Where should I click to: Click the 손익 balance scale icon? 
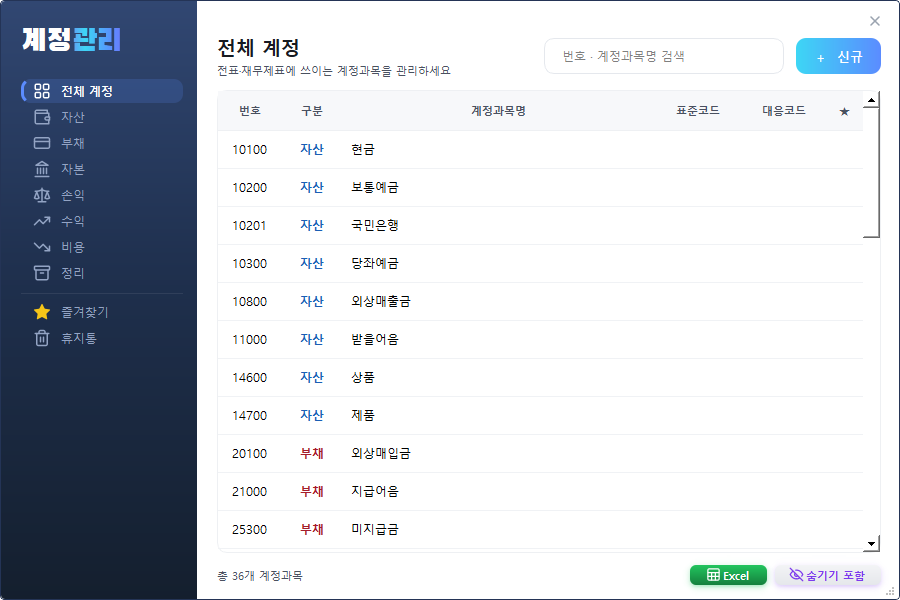42,195
